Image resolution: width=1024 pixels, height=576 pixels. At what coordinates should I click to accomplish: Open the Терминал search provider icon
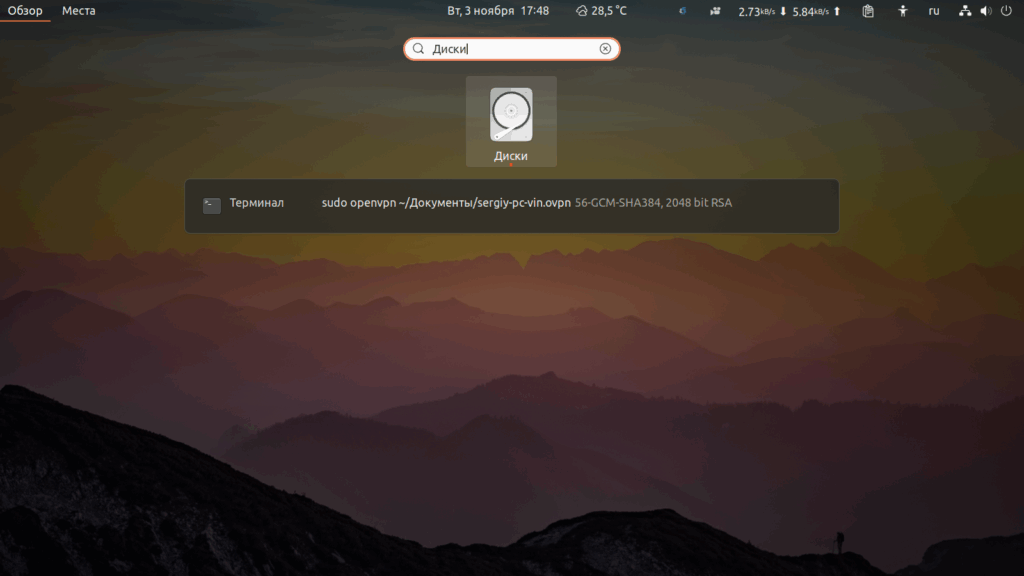pyautogui.click(x=212, y=206)
